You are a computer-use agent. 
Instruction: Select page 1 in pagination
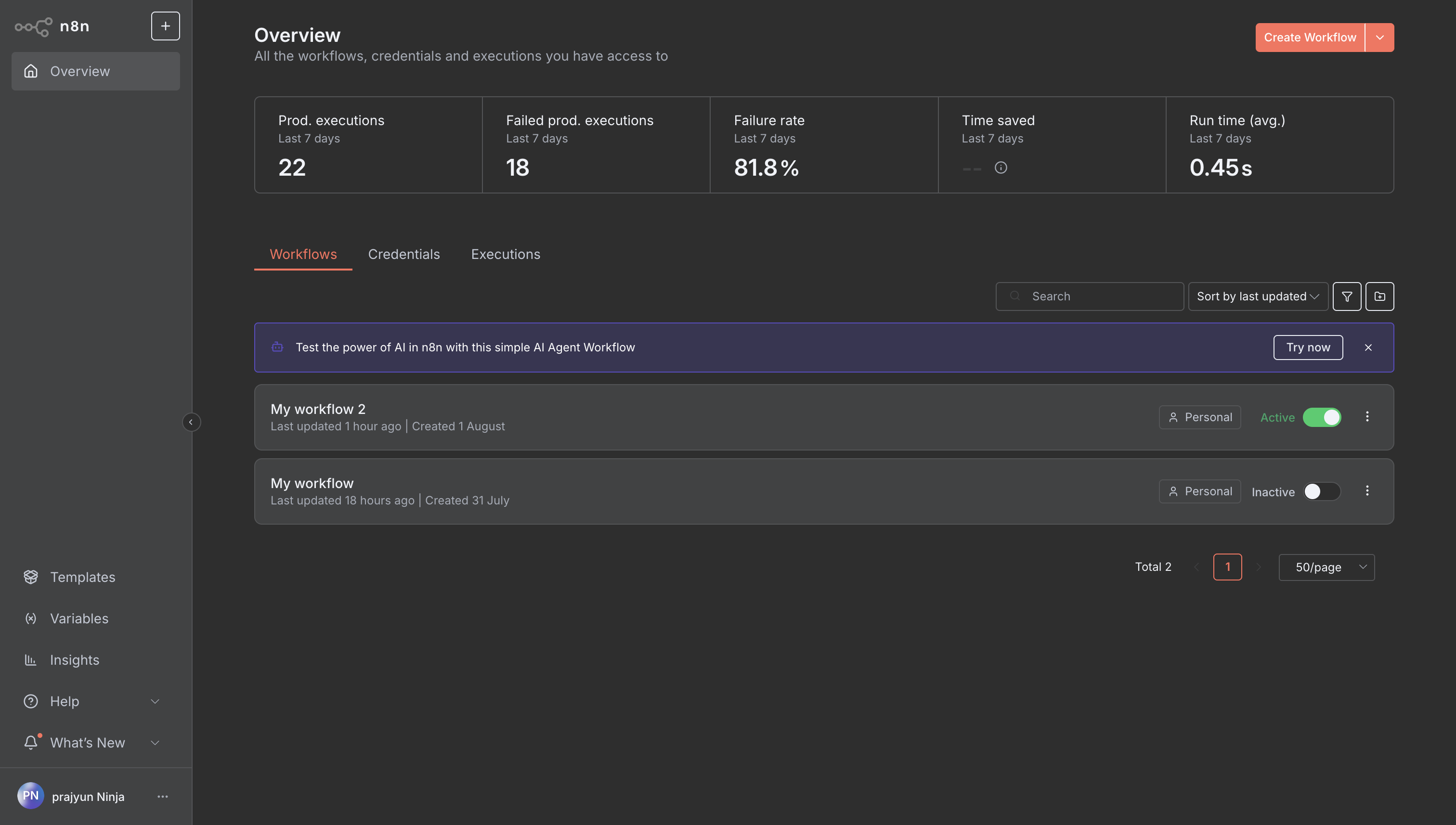(x=1228, y=567)
